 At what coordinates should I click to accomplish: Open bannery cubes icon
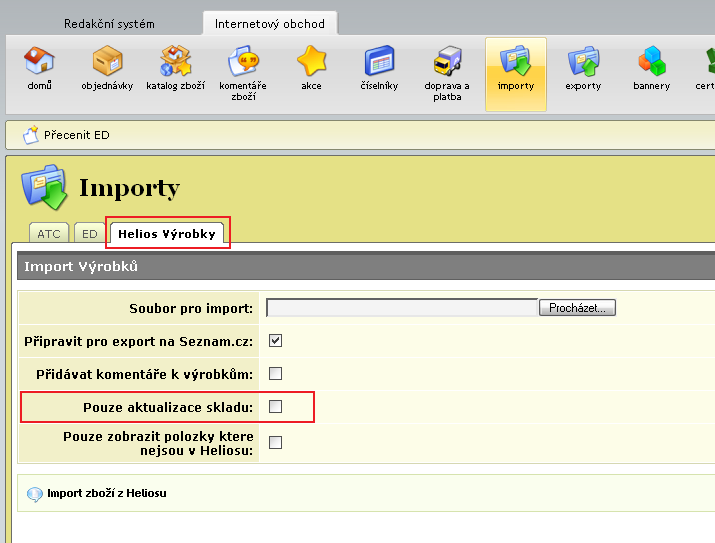[652, 60]
